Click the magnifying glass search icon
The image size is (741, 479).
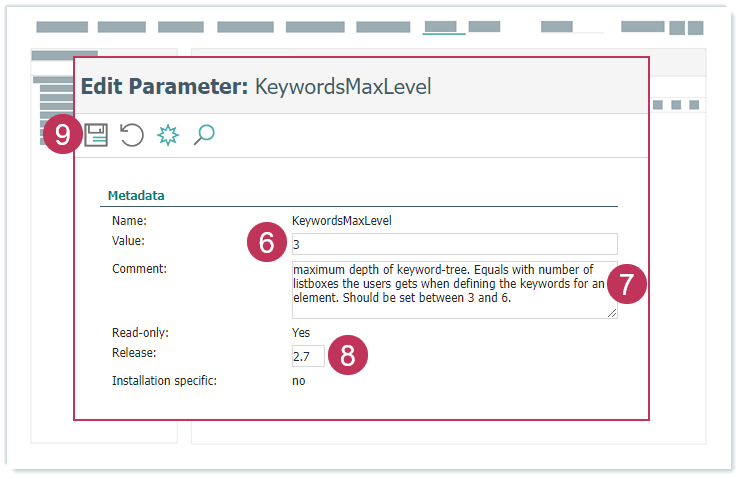(204, 135)
